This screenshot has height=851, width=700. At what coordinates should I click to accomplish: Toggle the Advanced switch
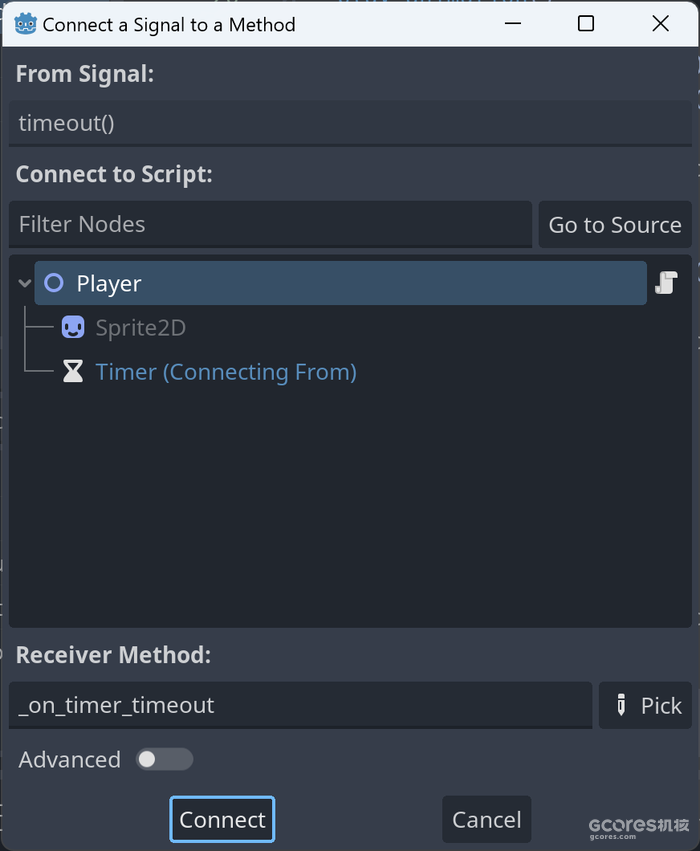click(164, 759)
